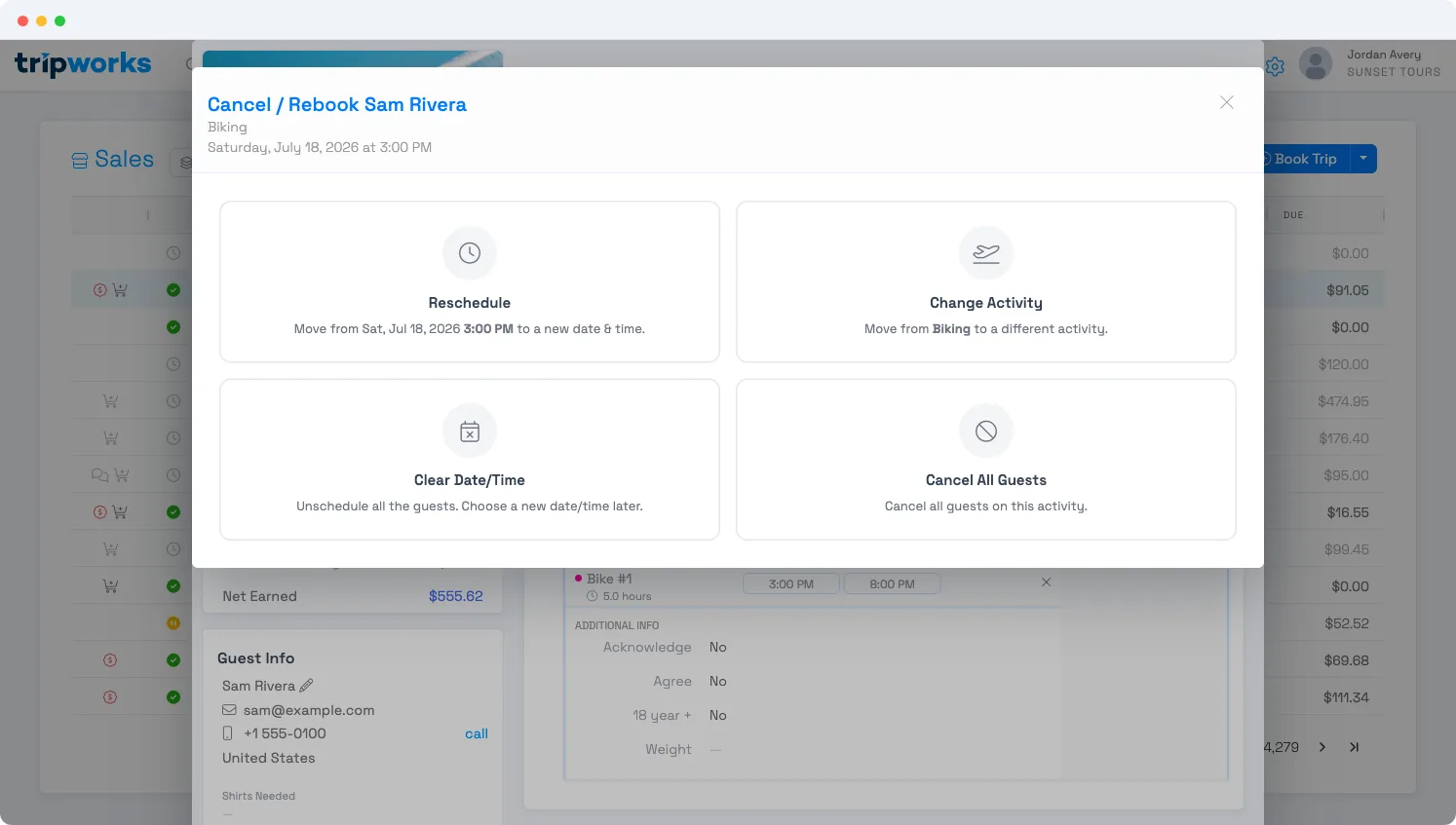Viewport: 1456px width, 825px height.
Task: Click the refund dollar icon in the $111.34 row
Action: [110, 697]
